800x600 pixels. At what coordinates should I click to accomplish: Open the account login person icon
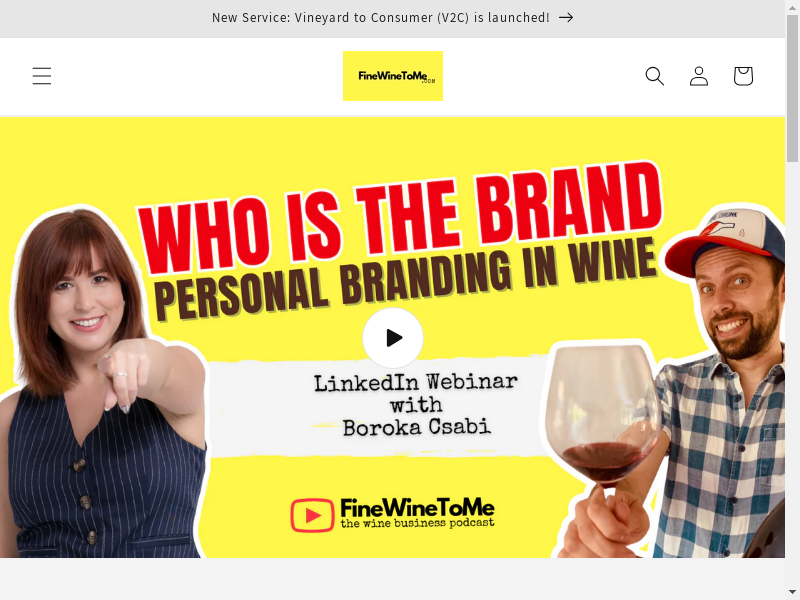[x=699, y=76]
